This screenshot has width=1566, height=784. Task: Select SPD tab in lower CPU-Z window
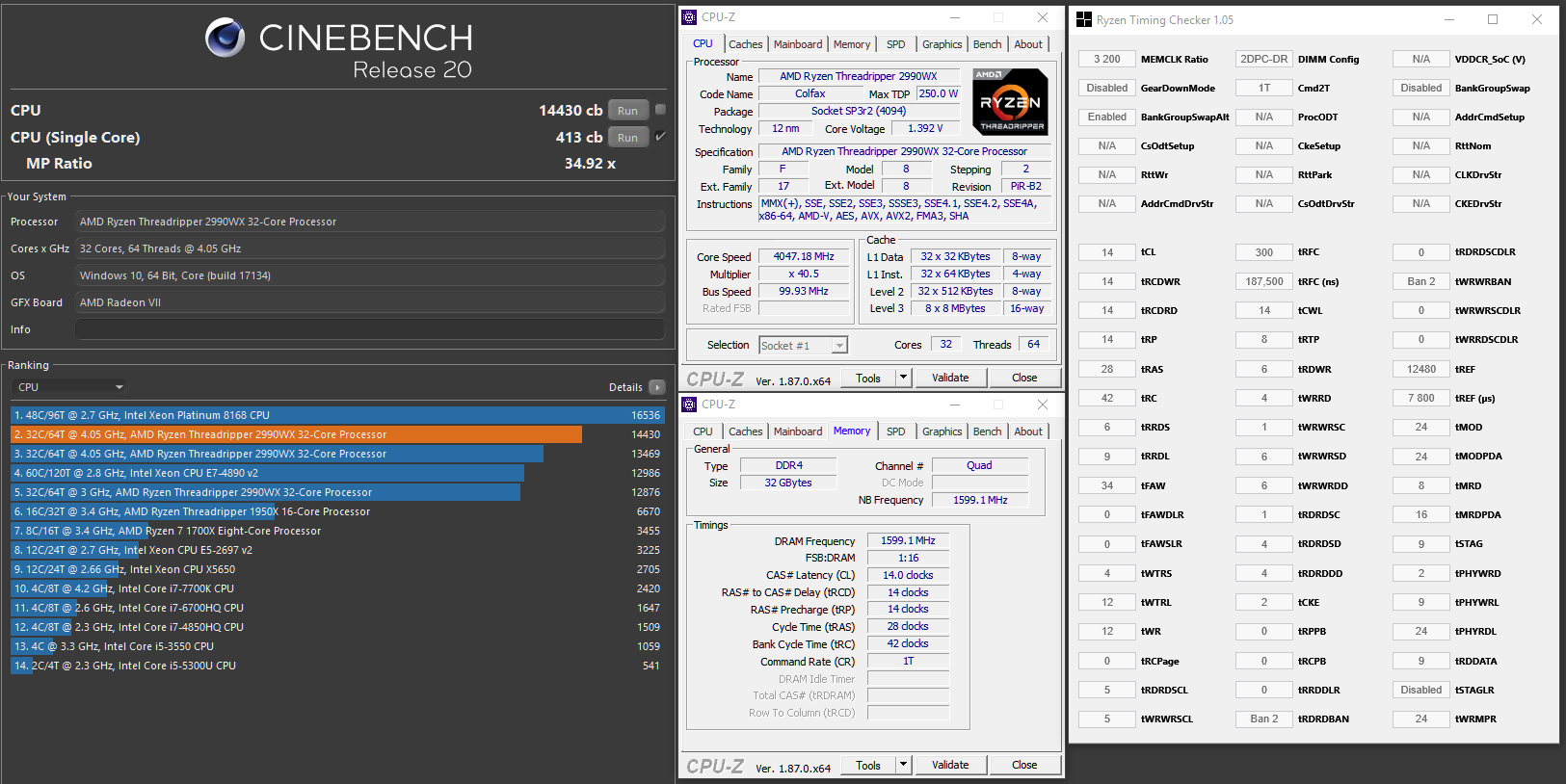896,431
